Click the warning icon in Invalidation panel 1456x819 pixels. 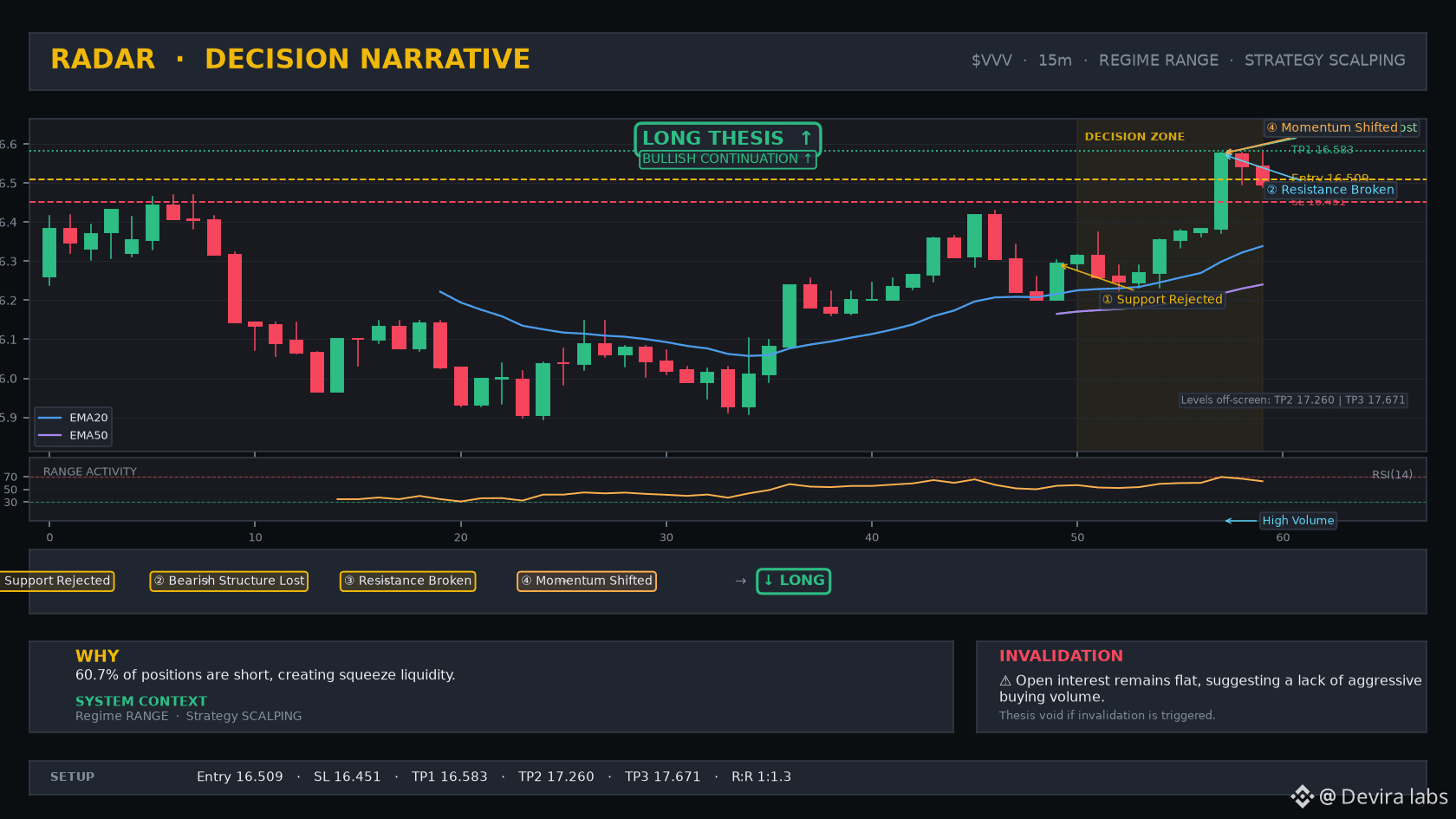[x=1005, y=681]
